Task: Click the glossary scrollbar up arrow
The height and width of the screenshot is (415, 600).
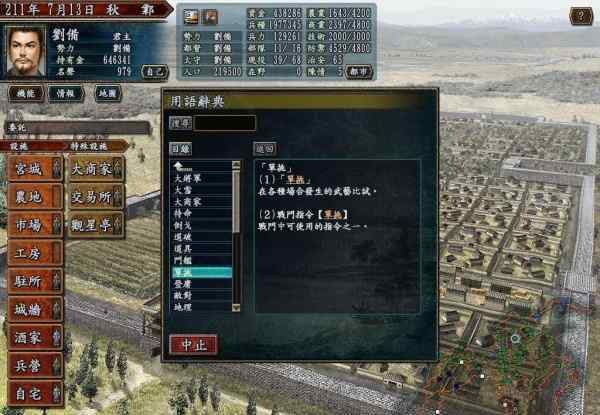Action: point(236,165)
